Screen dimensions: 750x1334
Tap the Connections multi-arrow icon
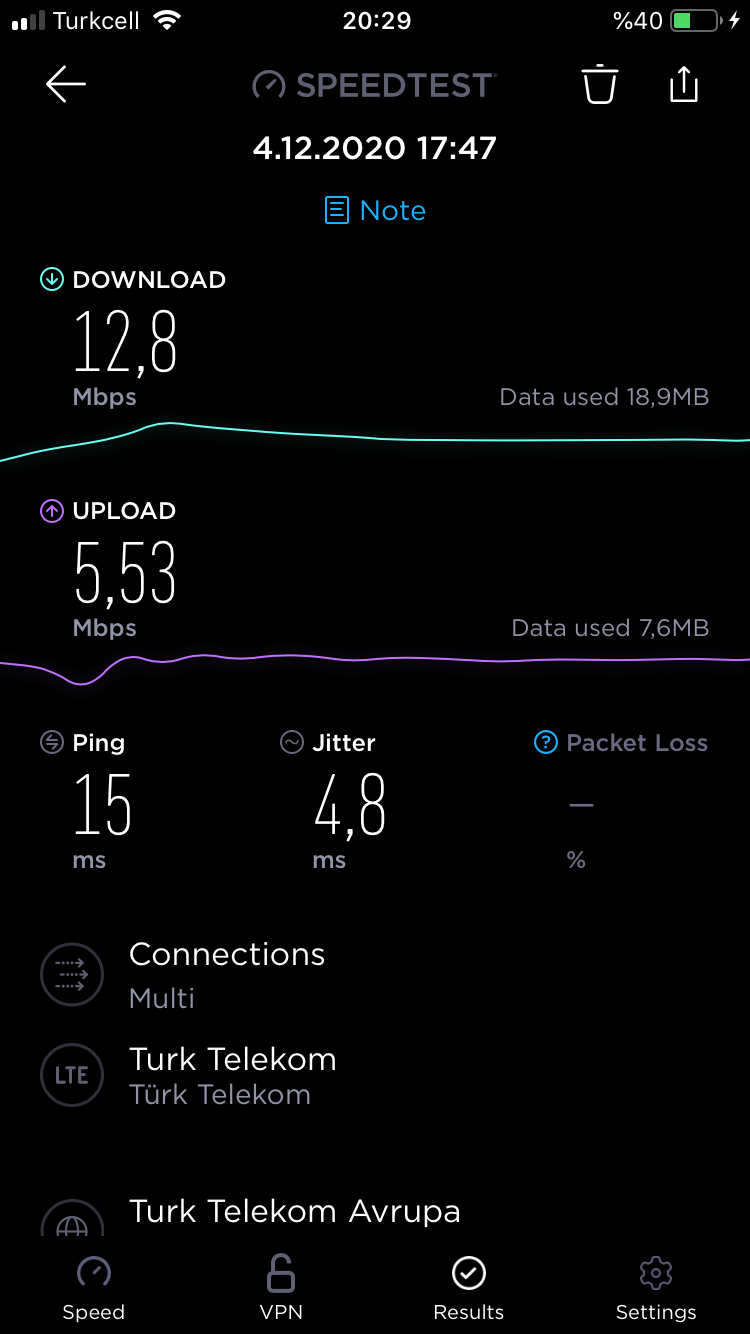(x=72, y=974)
